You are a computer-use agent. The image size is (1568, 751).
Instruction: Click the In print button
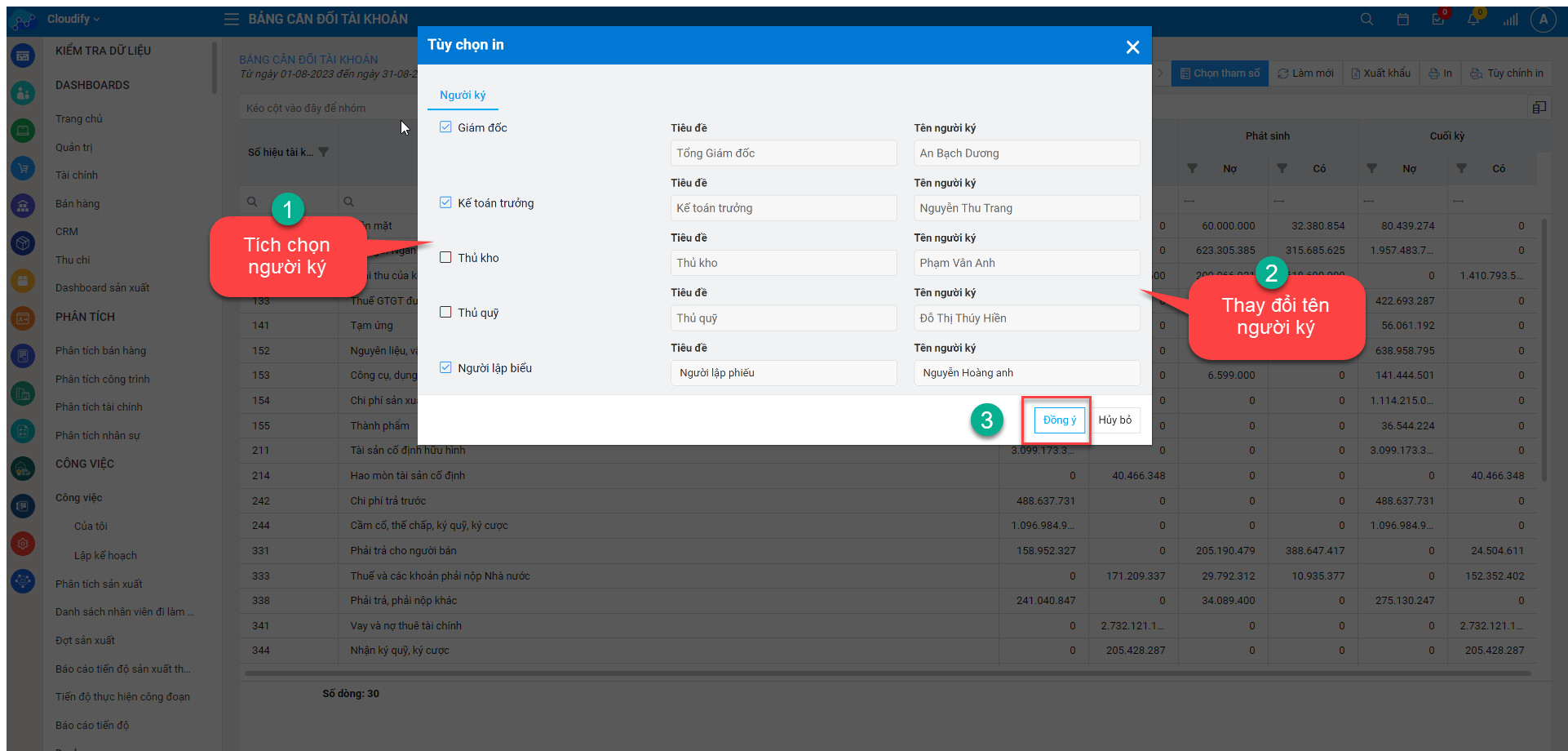[1441, 73]
